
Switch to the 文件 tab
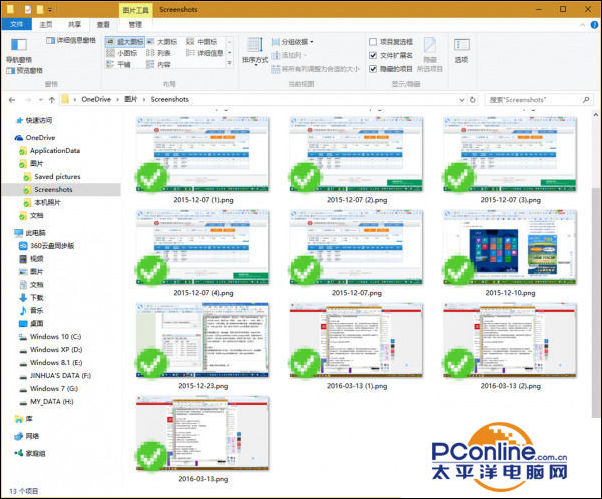(x=16, y=24)
